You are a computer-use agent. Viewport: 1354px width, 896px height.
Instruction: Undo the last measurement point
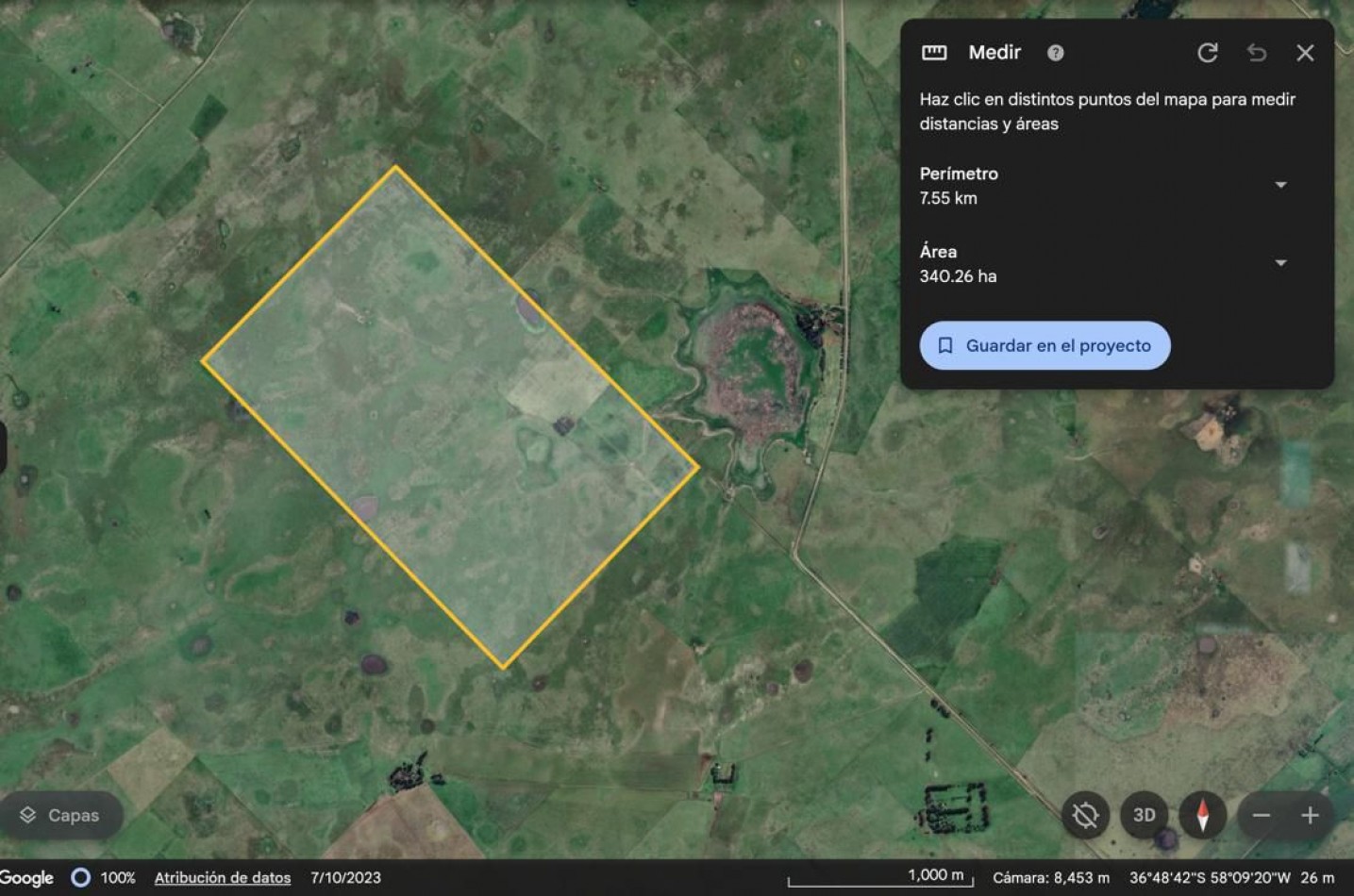[1257, 53]
